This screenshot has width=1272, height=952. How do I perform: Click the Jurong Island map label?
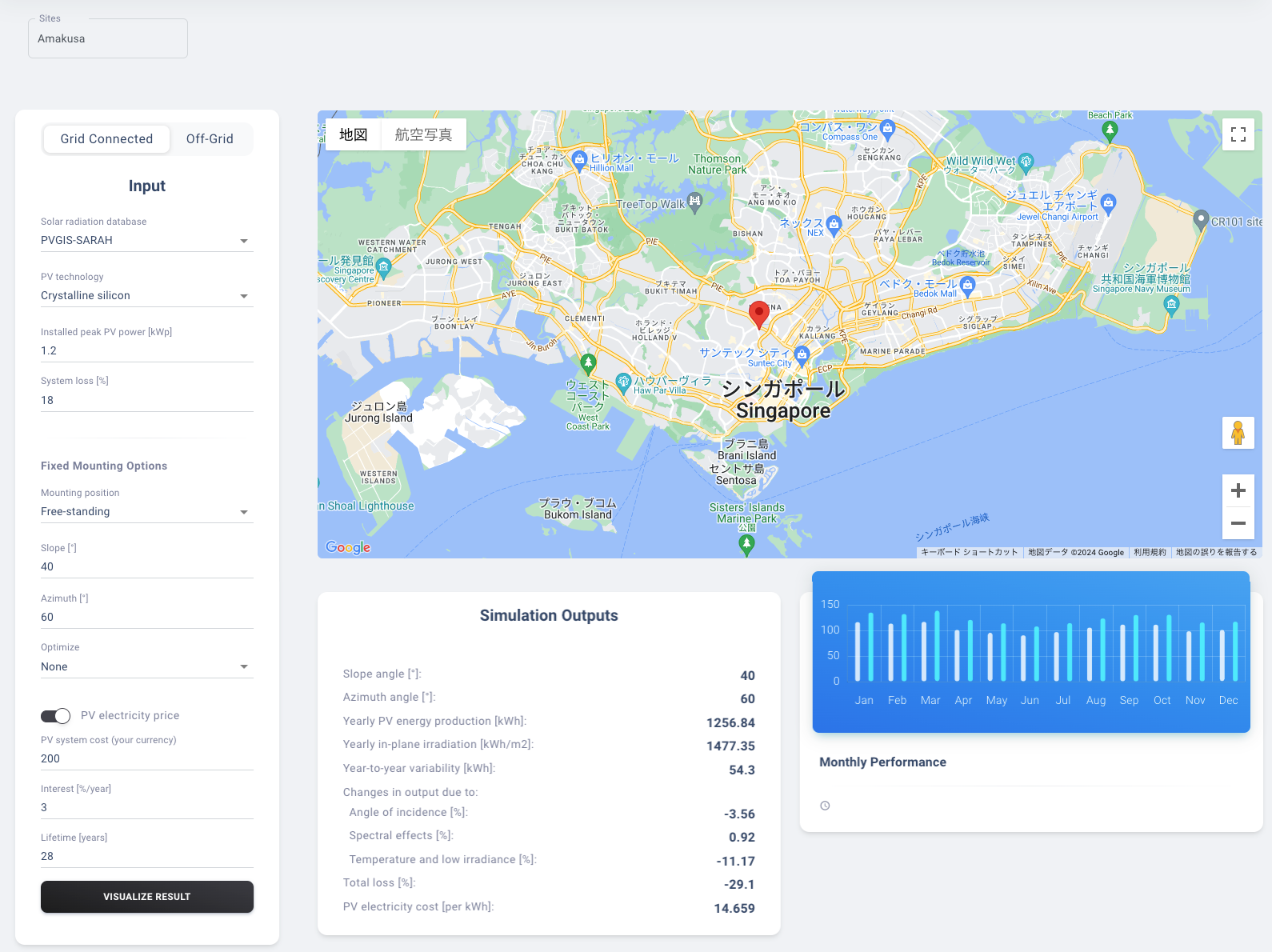pos(378,412)
